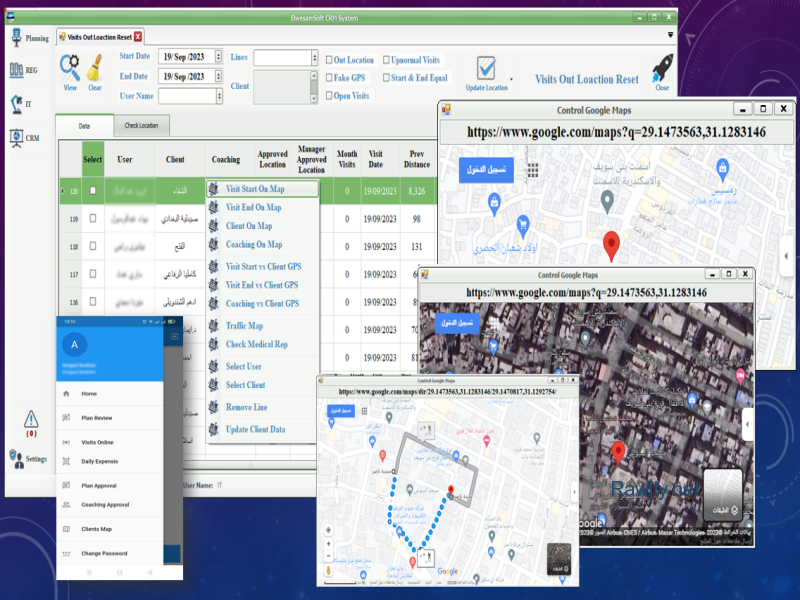Open the Start Date picker dropdown
Image resolution: width=800 pixels, height=600 pixels.
coord(218,56)
